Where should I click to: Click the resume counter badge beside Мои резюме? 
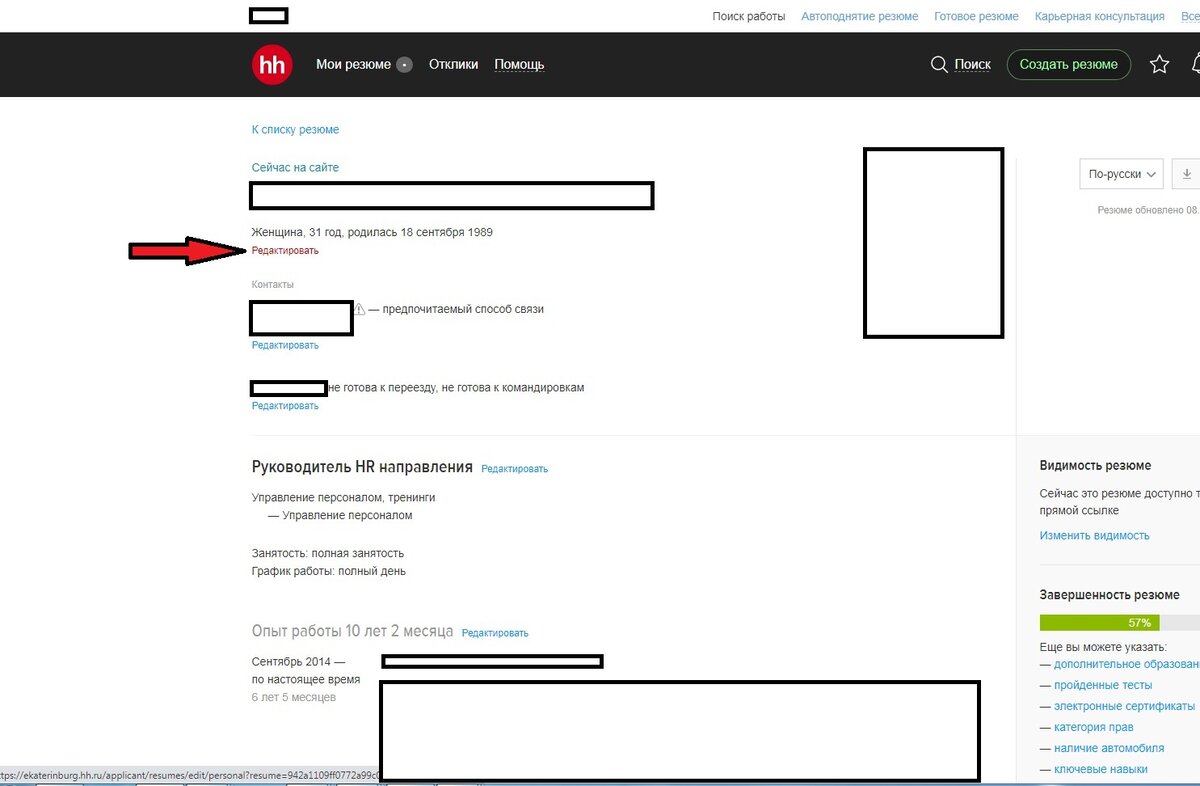404,65
